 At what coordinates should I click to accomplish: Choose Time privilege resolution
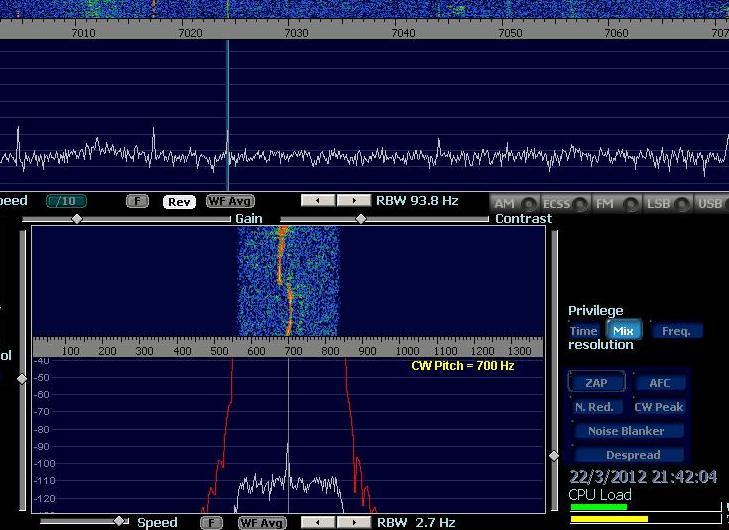[x=584, y=331]
